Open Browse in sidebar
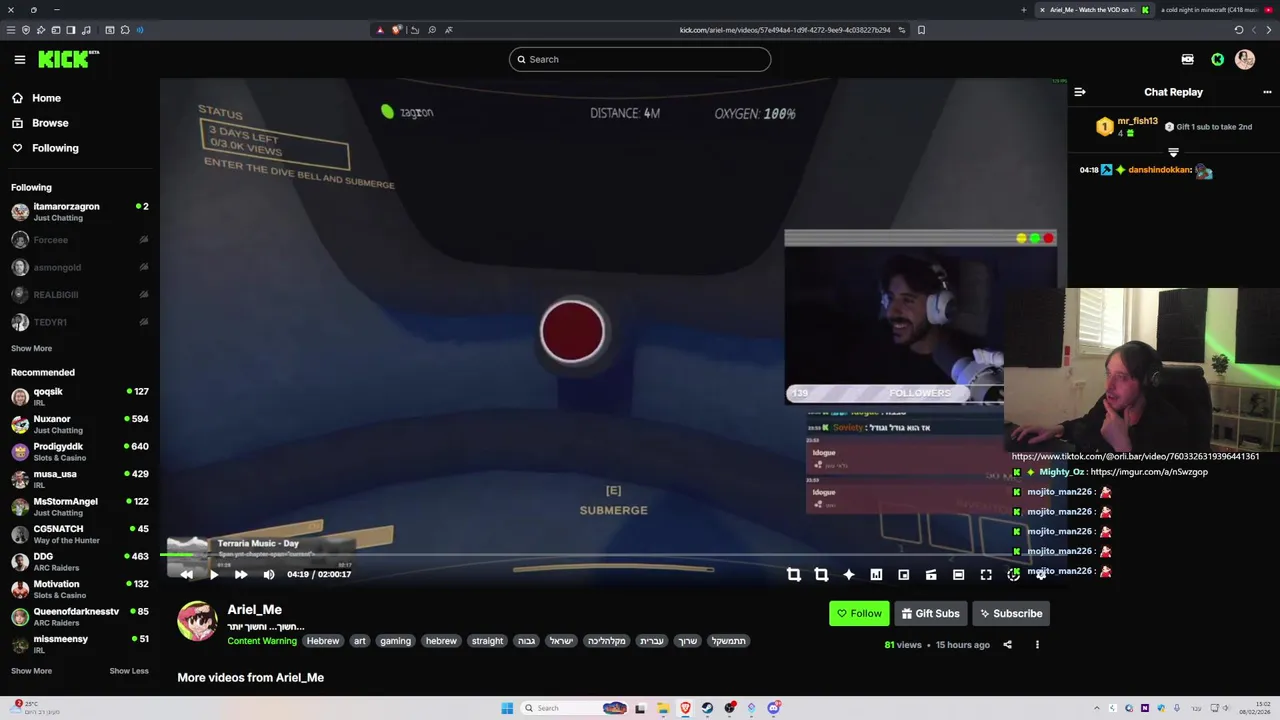1280x720 pixels. [40, 123]
